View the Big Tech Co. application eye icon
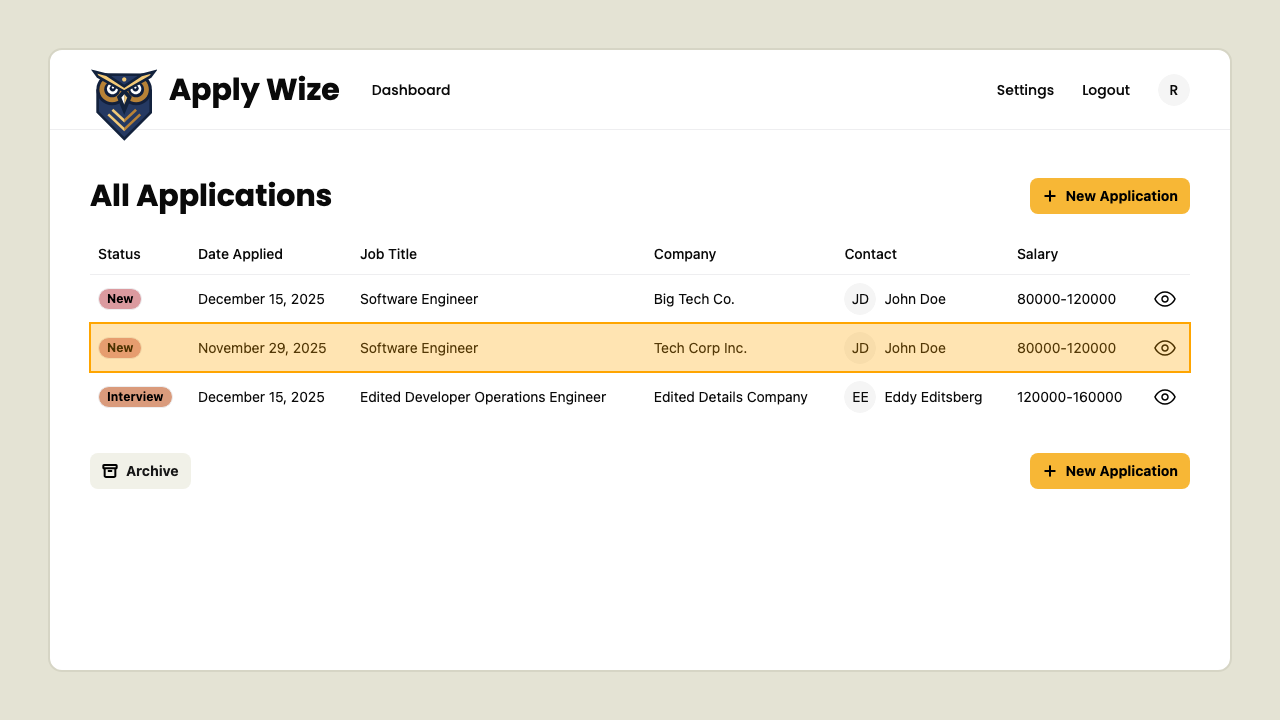Screen dimensions: 1280x720 click(1164, 299)
